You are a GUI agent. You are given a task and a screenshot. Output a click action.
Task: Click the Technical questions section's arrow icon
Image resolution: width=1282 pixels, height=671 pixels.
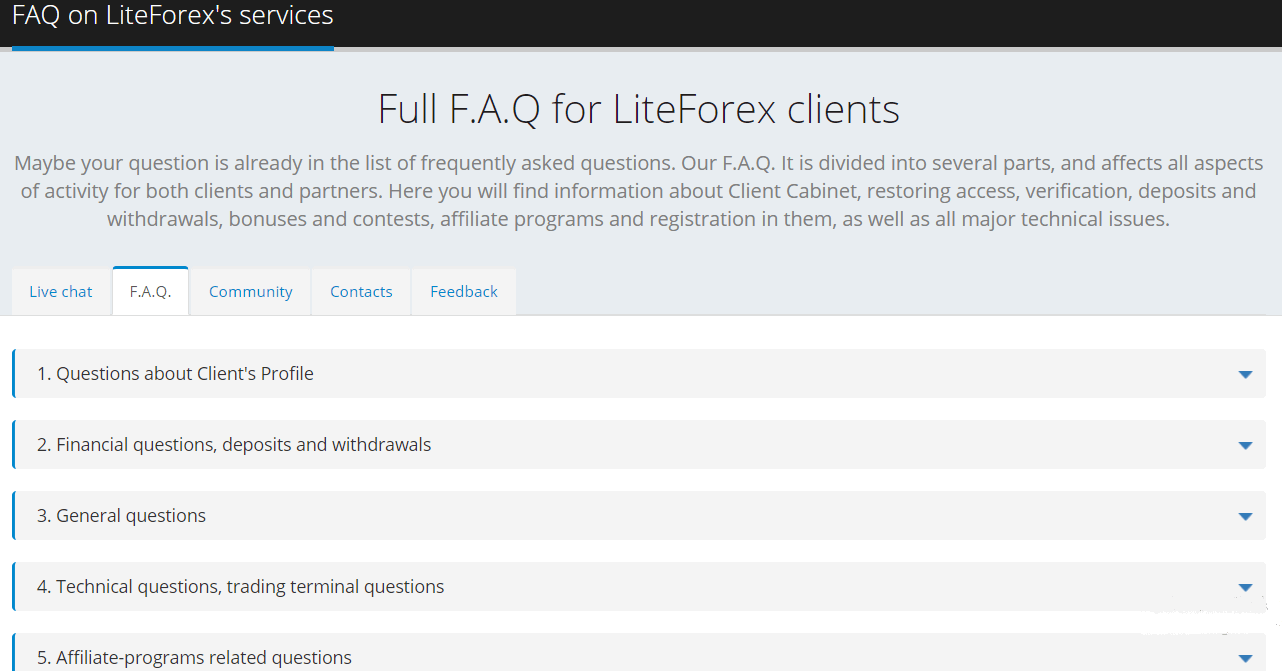[x=1245, y=587]
